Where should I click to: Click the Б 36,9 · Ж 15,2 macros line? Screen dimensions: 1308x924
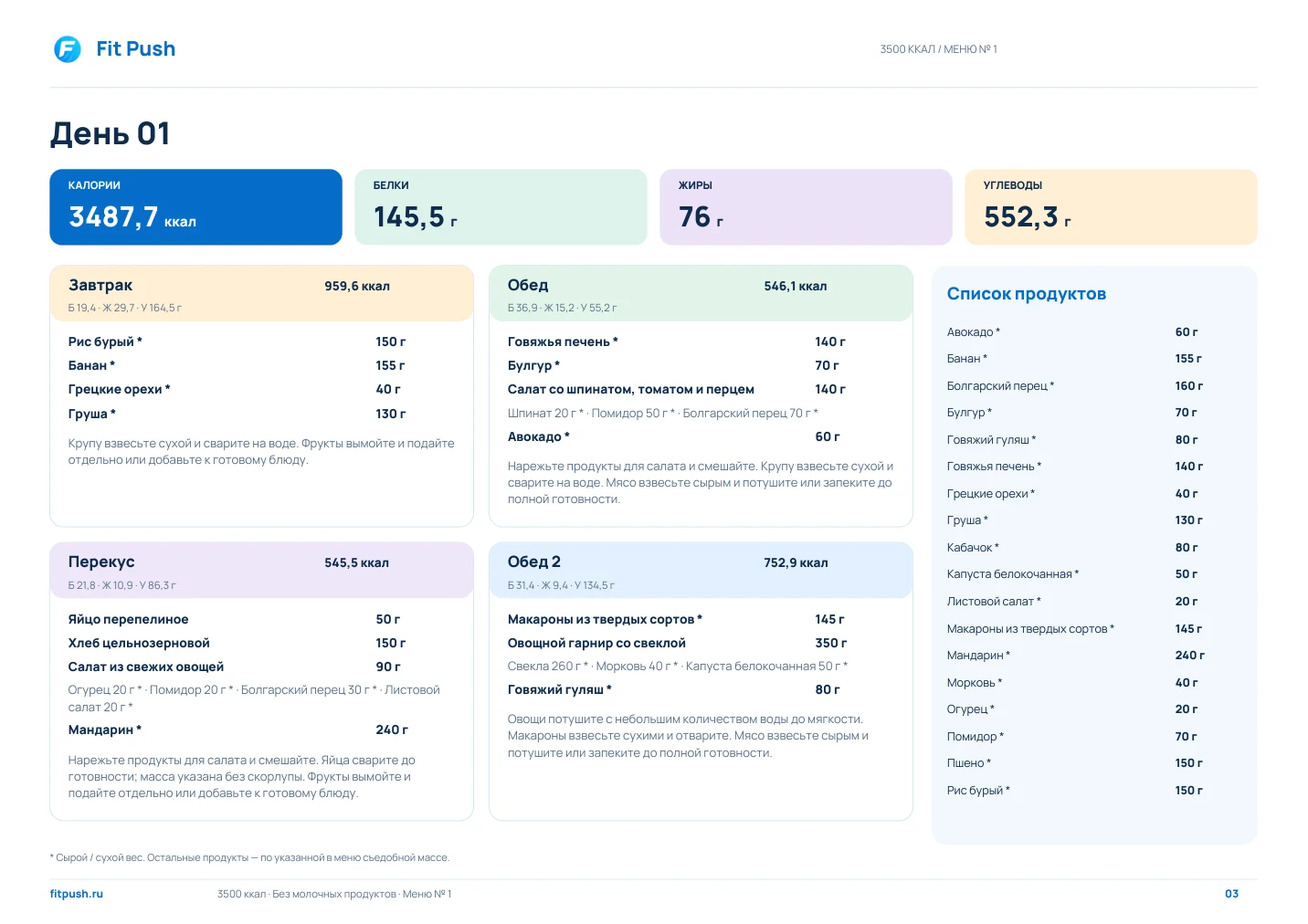pos(562,308)
